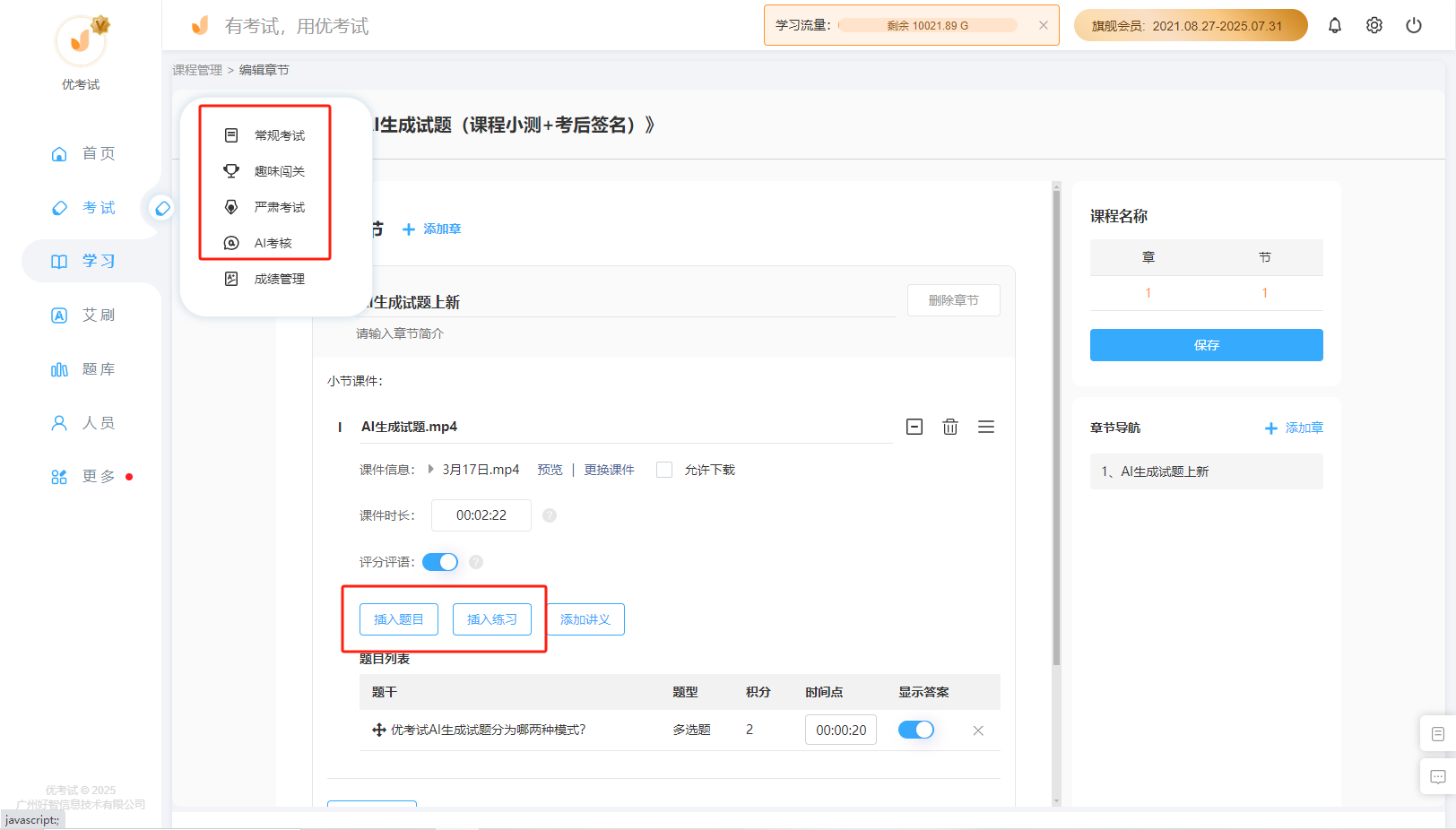Click 学习流量 remaining progress bar
The height and width of the screenshot is (830, 1456).
click(x=928, y=25)
